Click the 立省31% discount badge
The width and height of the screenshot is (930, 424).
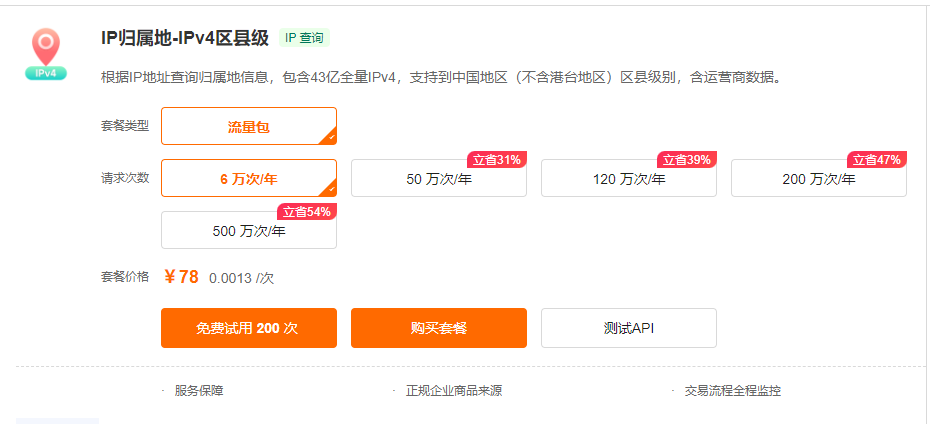(497, 159)
